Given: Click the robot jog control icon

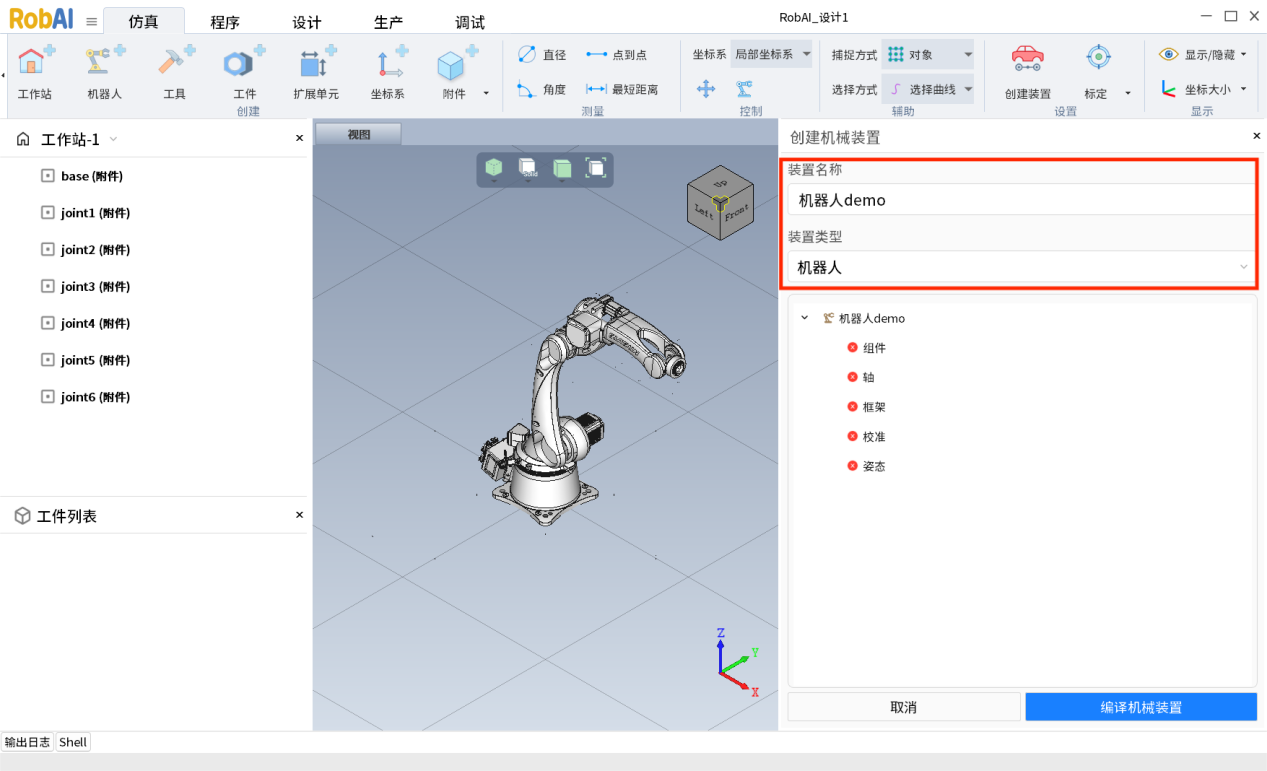Looking at the screenshot, I should [x=744, y=89].
